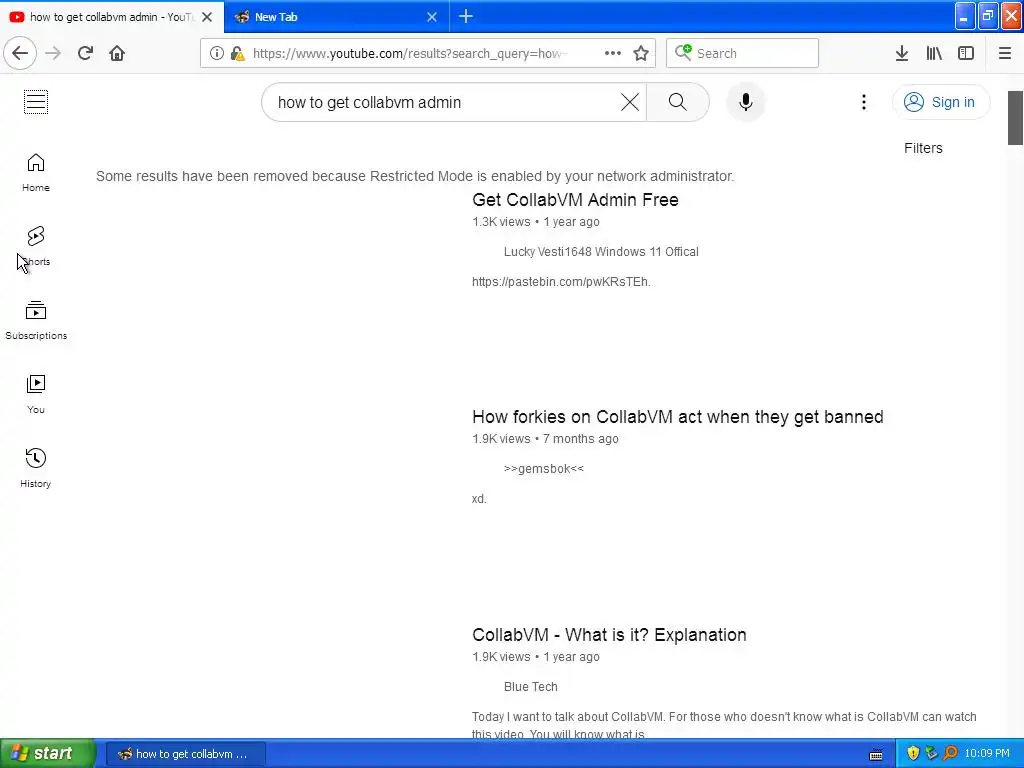Screen dimensions: 1024x768
Task: Go to YouTube Home in sidebar
Action: pyautogui.click(x=36, y=172)
